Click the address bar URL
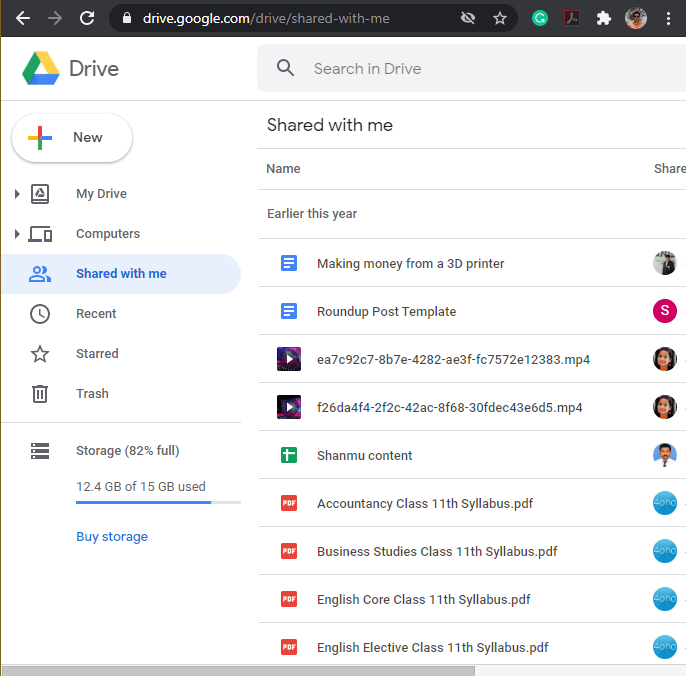 pos(266,18)
